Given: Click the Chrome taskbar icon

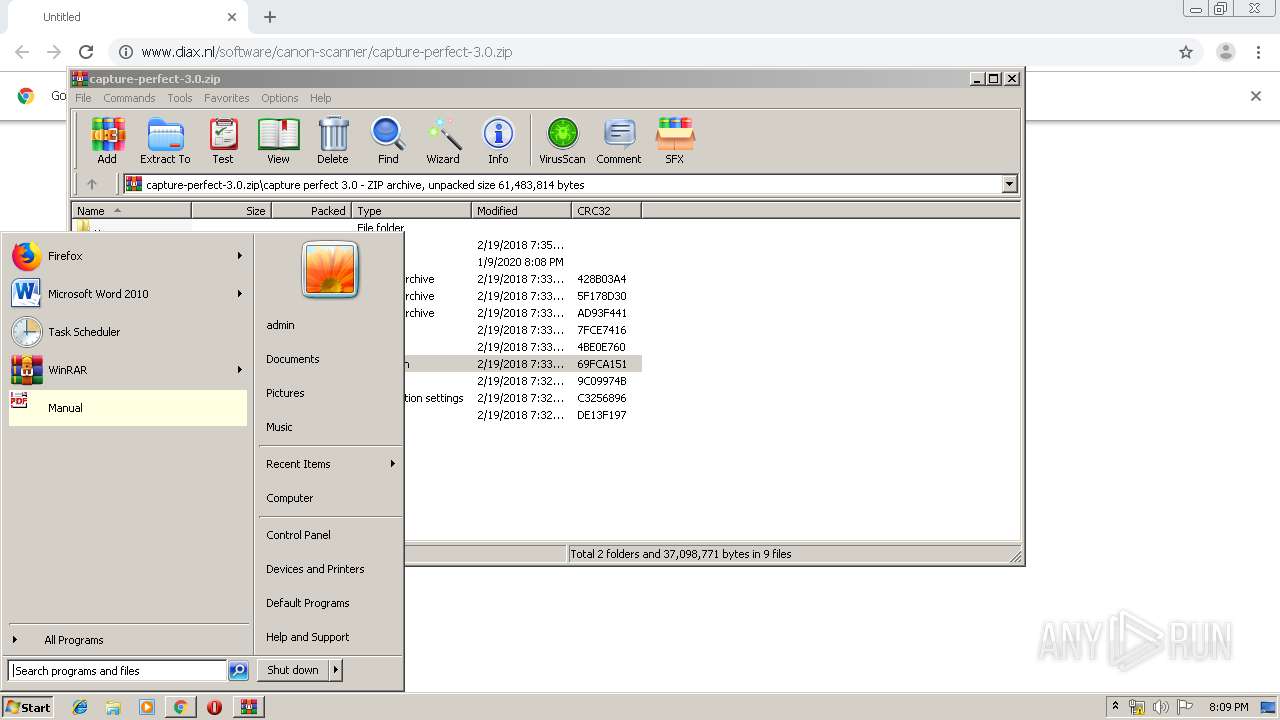Looking at the screenshot, I should click(x=180, y=707).
